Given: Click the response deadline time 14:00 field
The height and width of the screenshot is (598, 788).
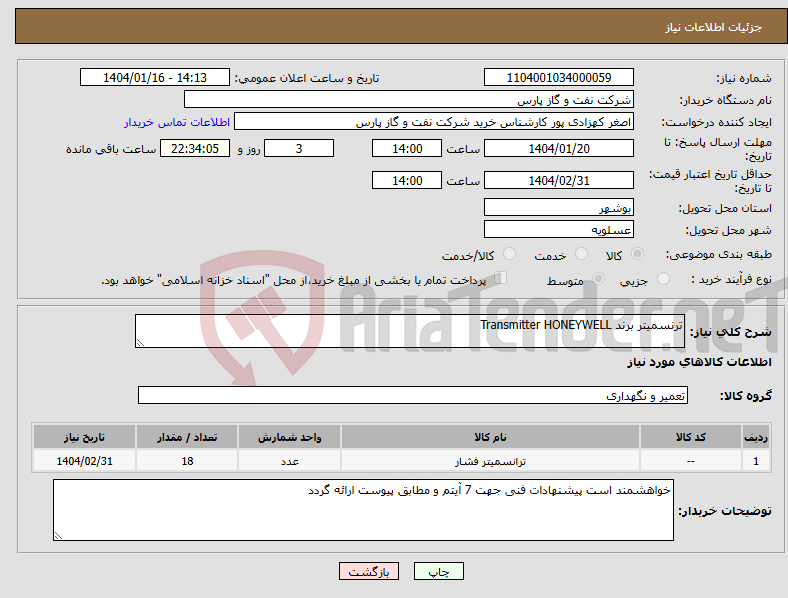Looking at the screenshot, I should pos(407,148).
